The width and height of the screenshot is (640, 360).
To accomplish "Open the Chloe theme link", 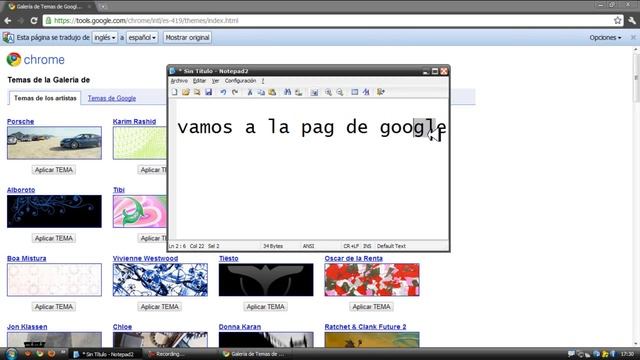I will tap(122, 327).
